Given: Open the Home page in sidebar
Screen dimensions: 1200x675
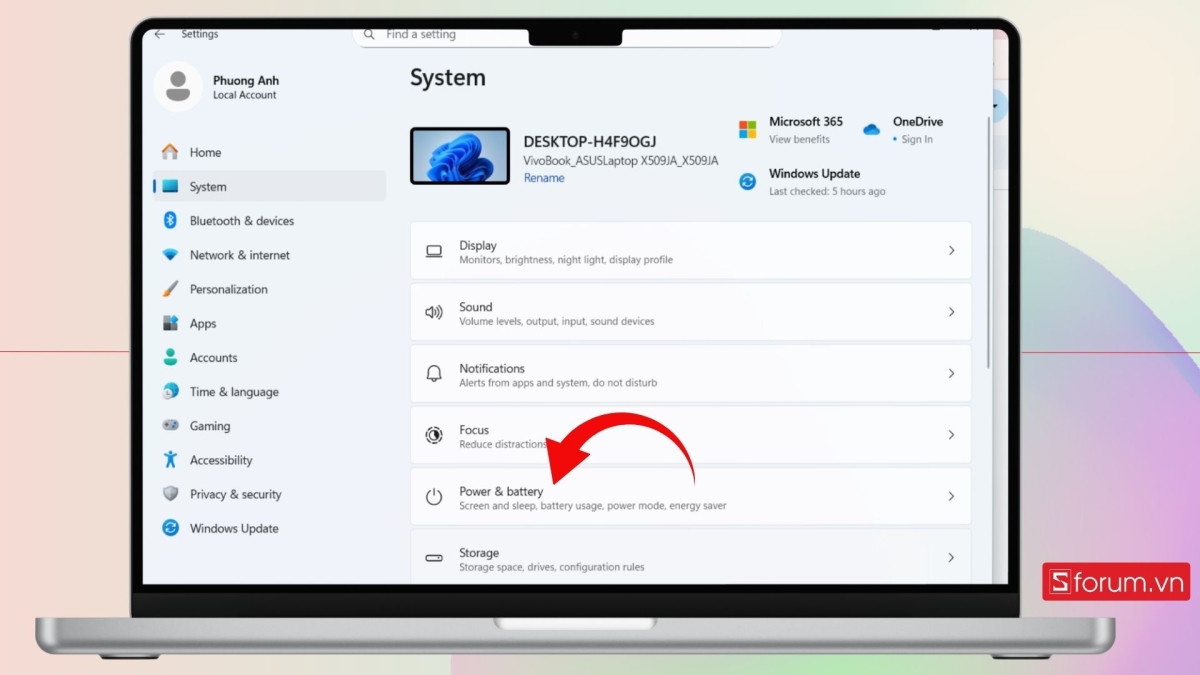Looking at the screenshot, I should 269,152.
